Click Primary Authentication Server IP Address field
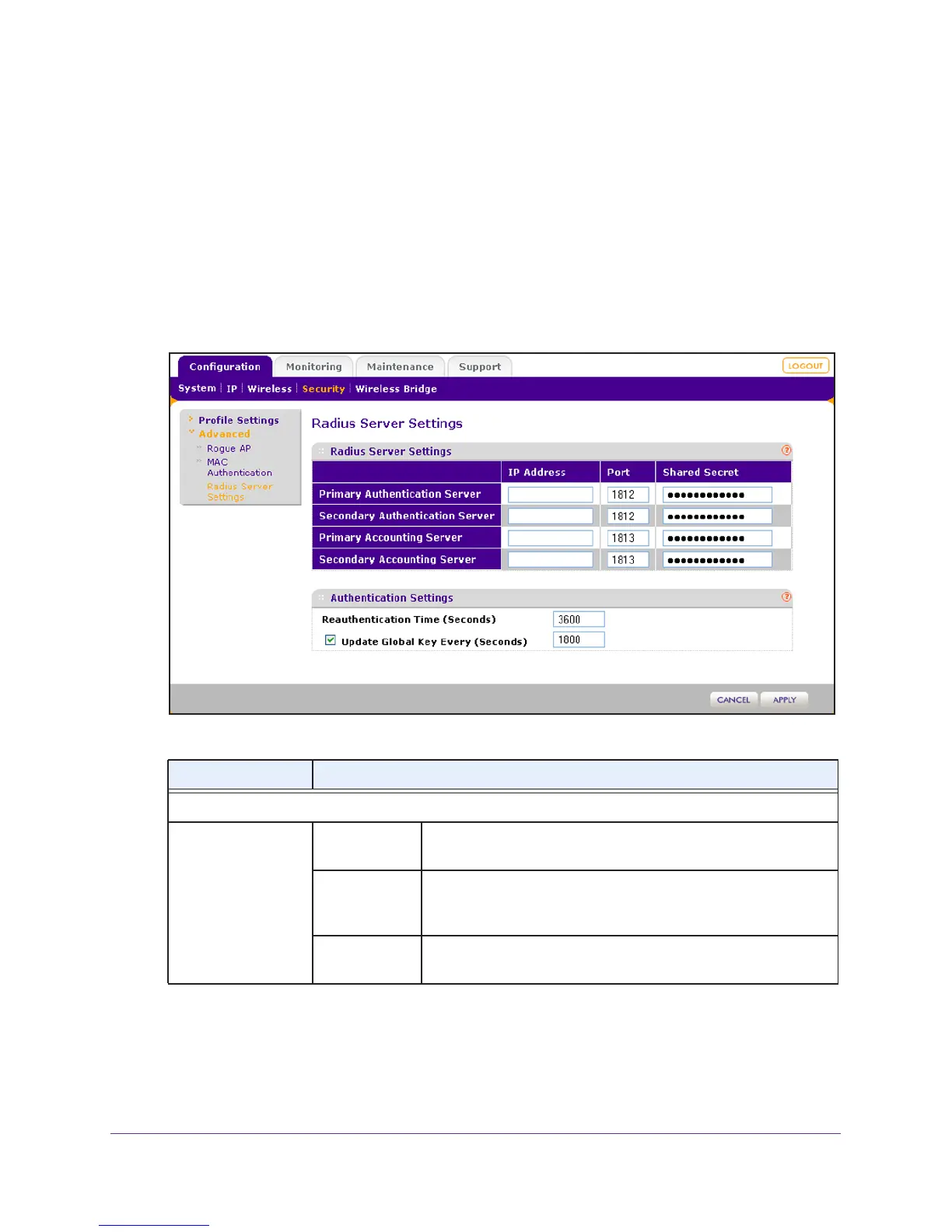Screen dimensions: 952x1232 [550, 495]
